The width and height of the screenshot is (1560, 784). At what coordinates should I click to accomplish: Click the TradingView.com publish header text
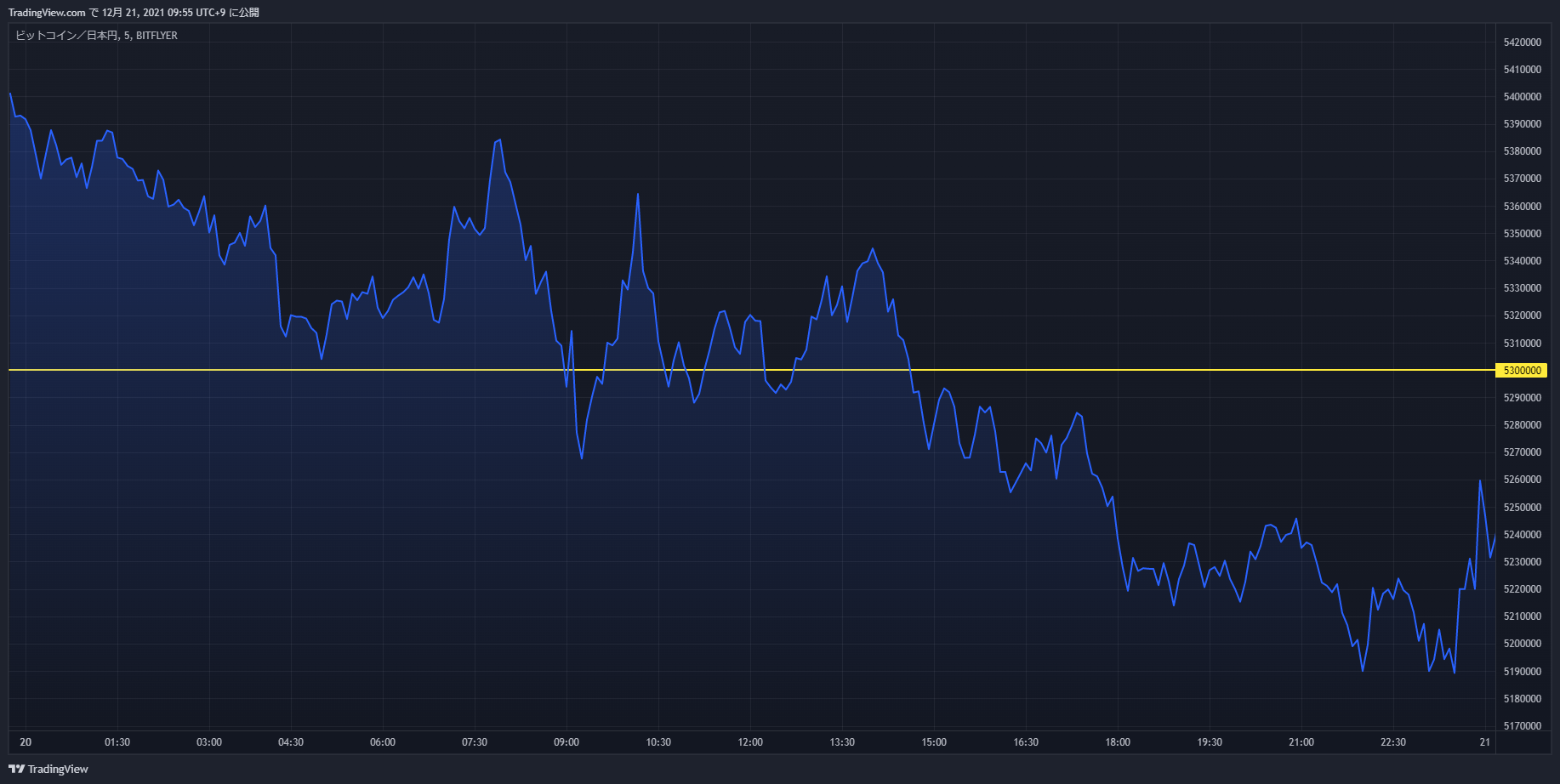pos(134,13)
